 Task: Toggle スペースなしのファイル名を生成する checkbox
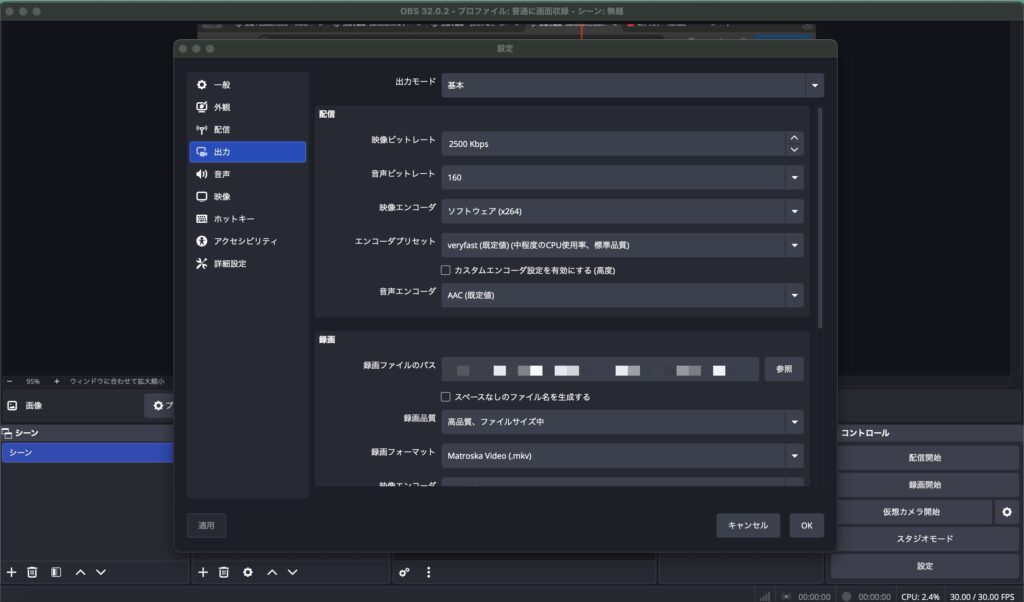click(x=446, y=397)
